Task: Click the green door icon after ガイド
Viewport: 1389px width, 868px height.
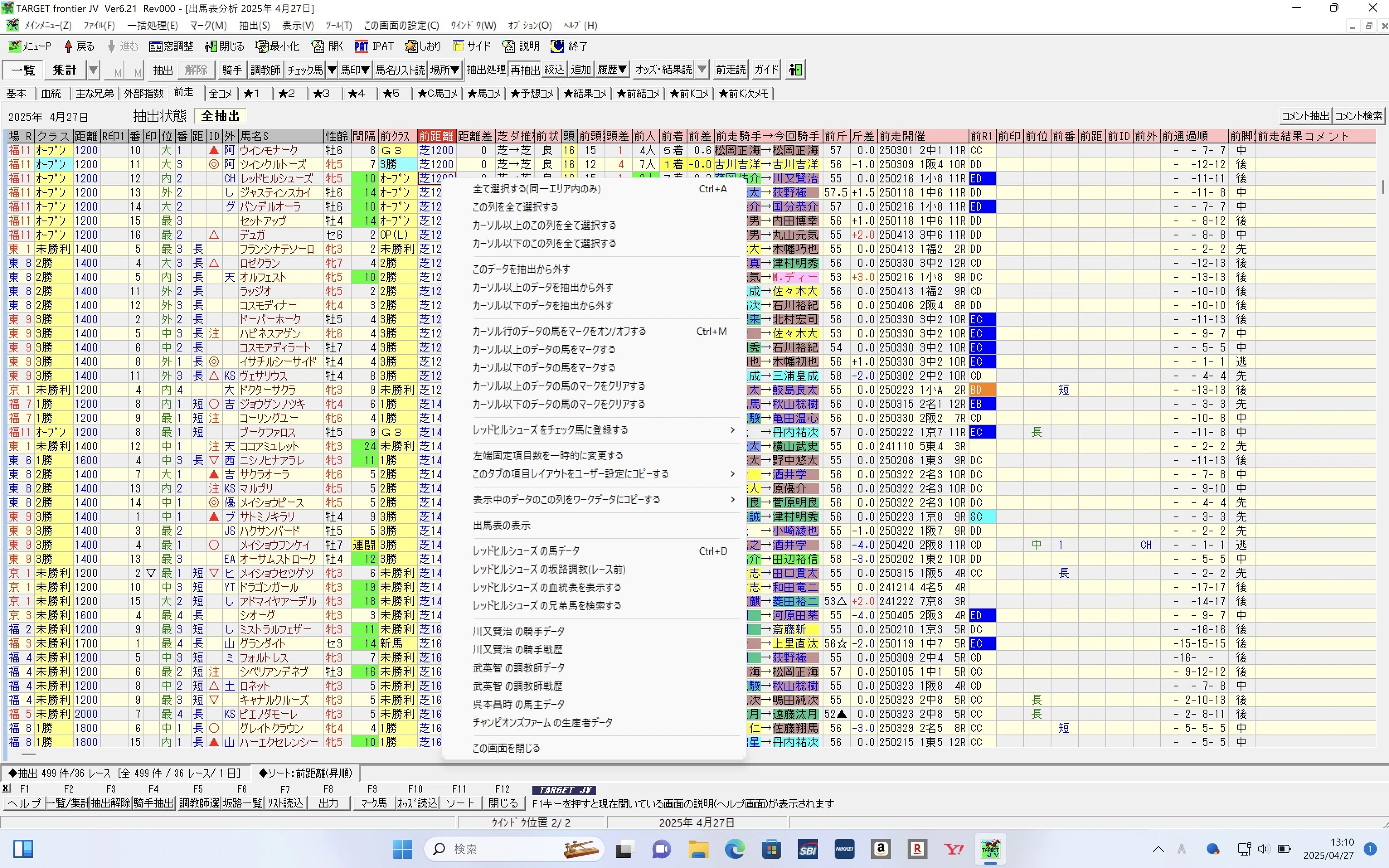Action: coord(795,70)
